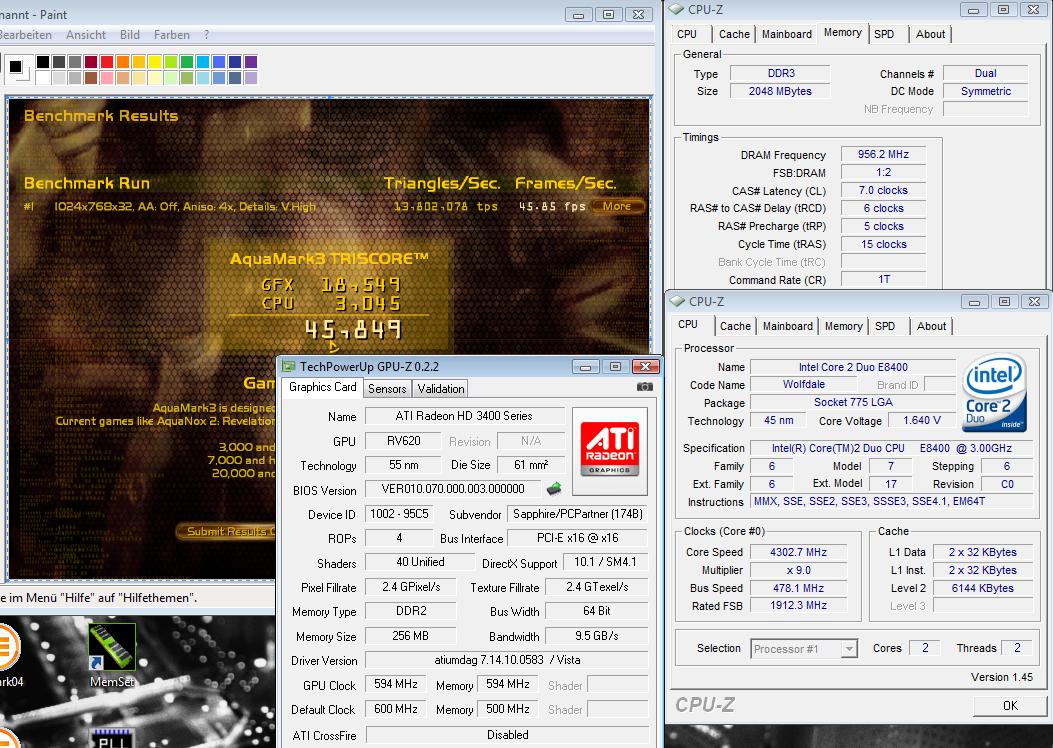1053x748 pixels.
Task: Click GPU-Z title bar application icon
Action: [x=289, y=367]
